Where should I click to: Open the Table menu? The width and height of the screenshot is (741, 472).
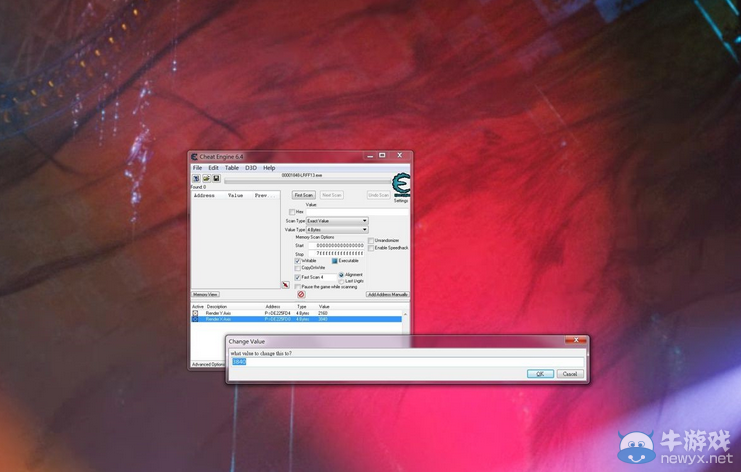[232, 168]
